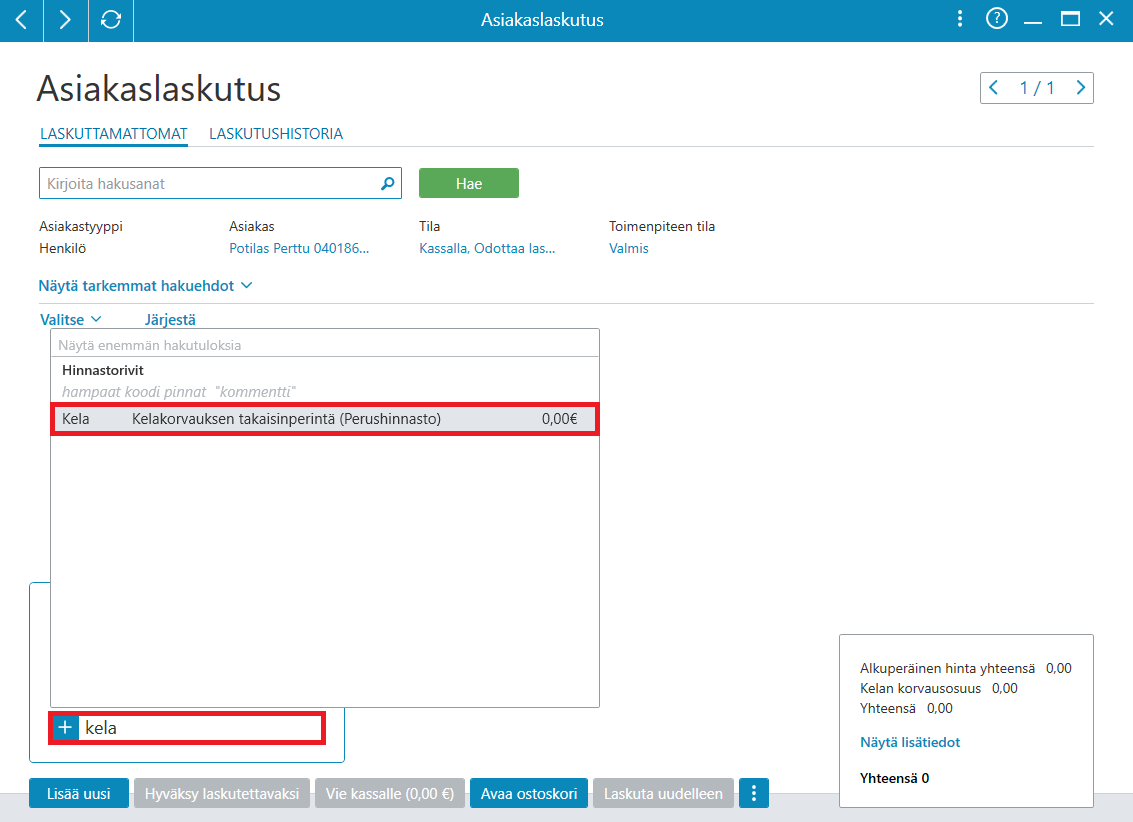Click Alkuperäinen hinta yhteensä text
Viewport: 1133px width, 822px height.
pyautogui.click(x=947, y=668)
